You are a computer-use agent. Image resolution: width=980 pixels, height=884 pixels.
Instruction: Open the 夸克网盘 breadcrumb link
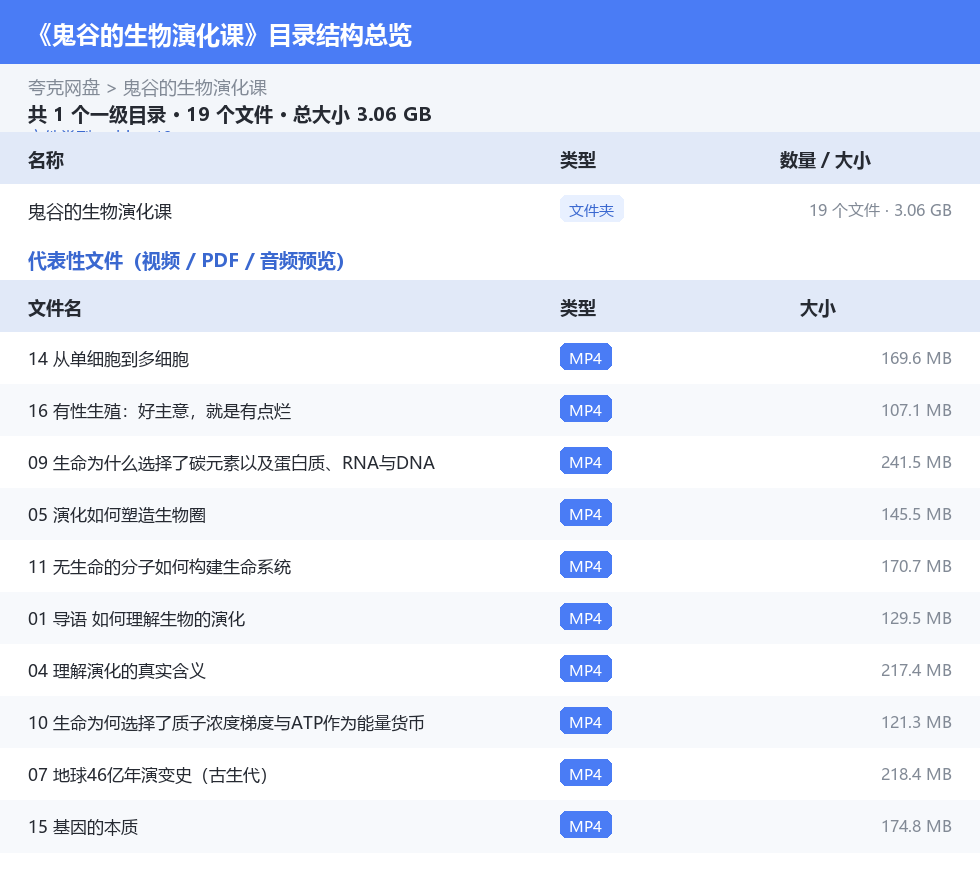click(64, 88)
